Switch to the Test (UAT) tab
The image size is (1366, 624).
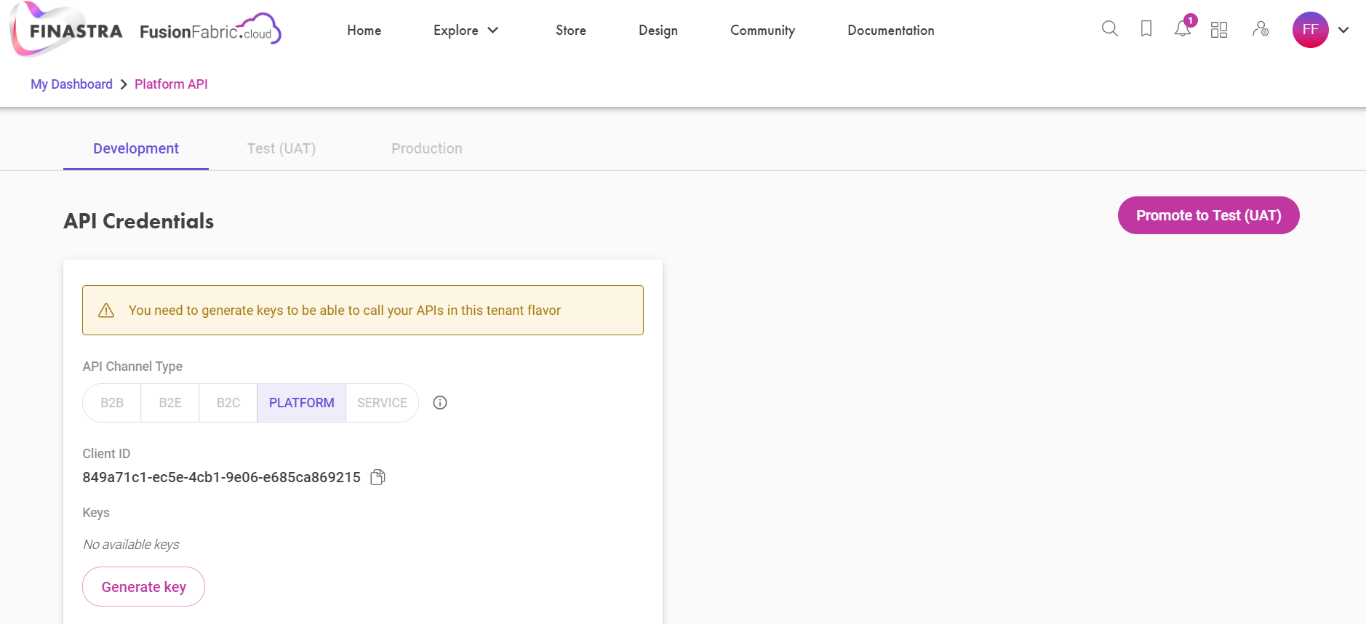[x=281, y=148]
